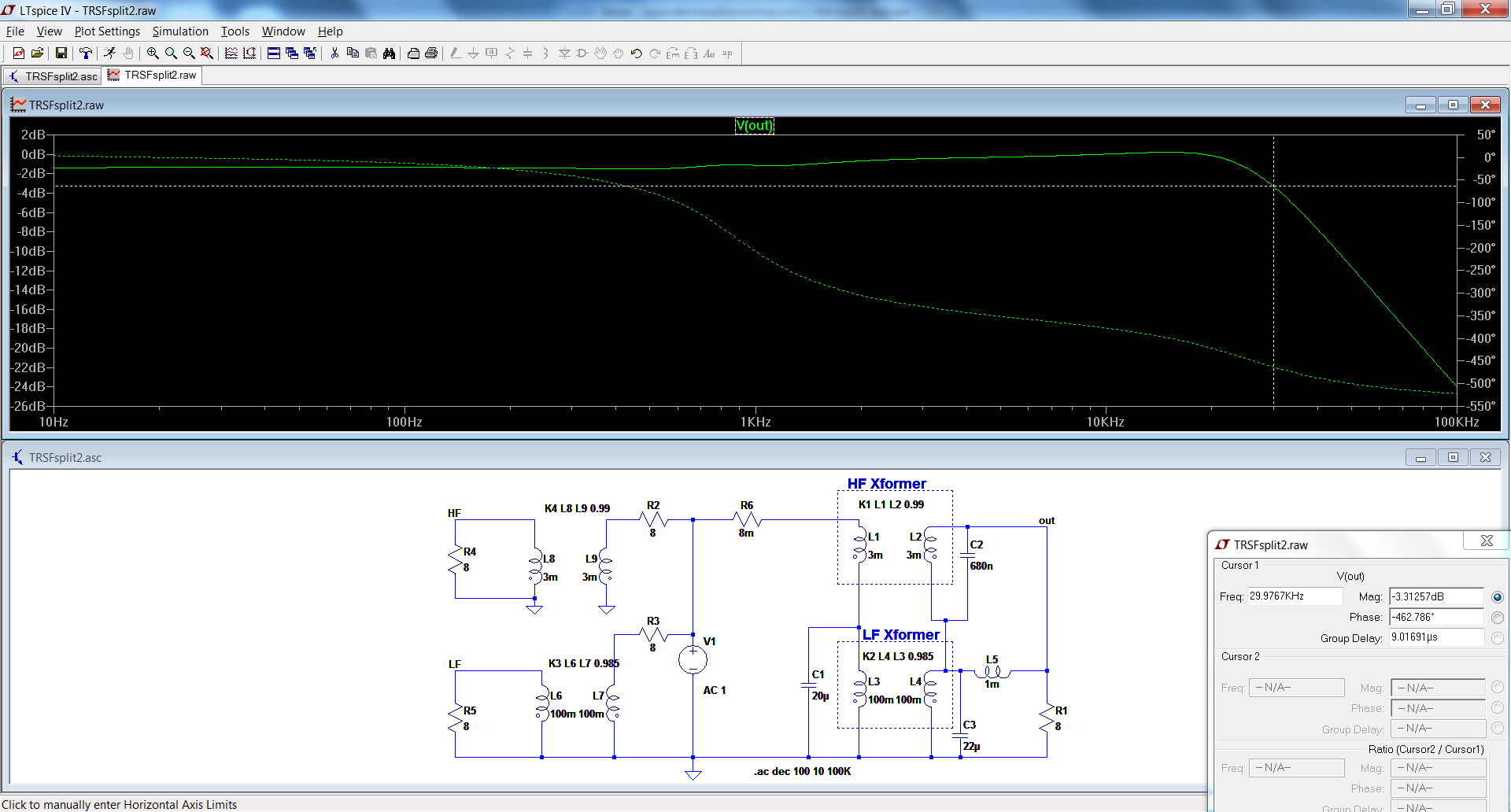Open the Control Panel hammer icon
Viewport: 1511px width, 812px height.
pos(85,54)
